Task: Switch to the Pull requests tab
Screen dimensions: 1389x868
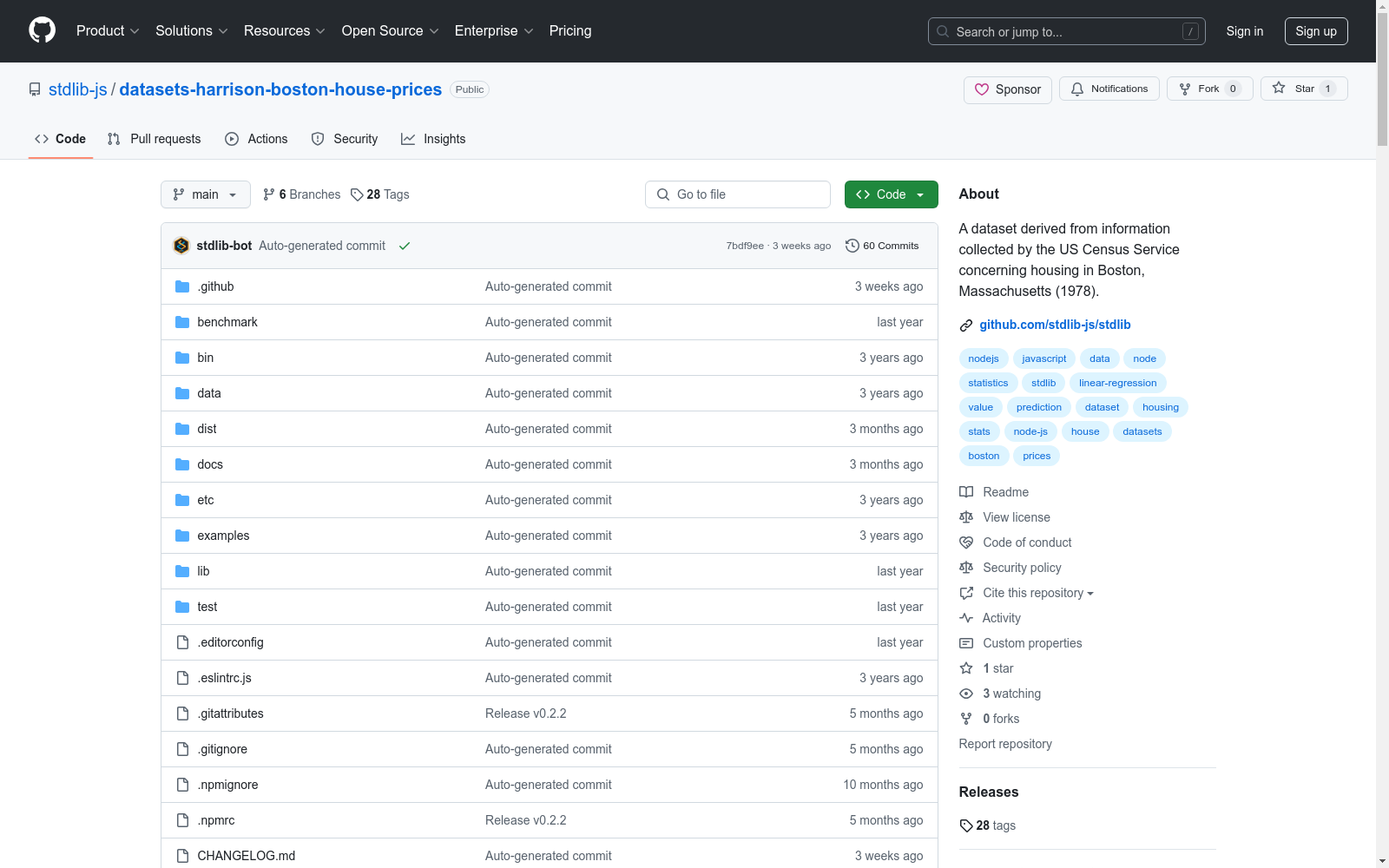Action: (x=154, y=139)
